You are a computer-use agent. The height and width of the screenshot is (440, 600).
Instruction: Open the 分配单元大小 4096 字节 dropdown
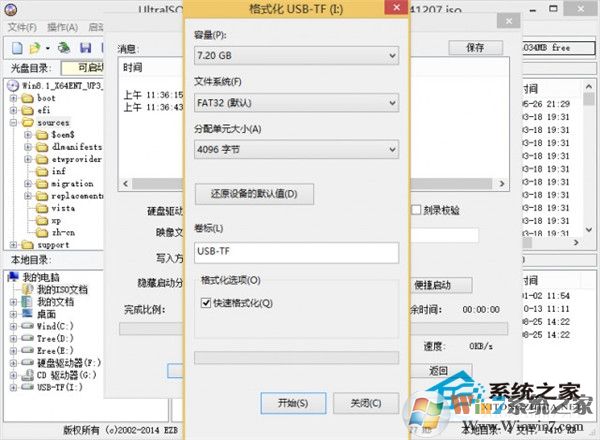tap(296, 150)
